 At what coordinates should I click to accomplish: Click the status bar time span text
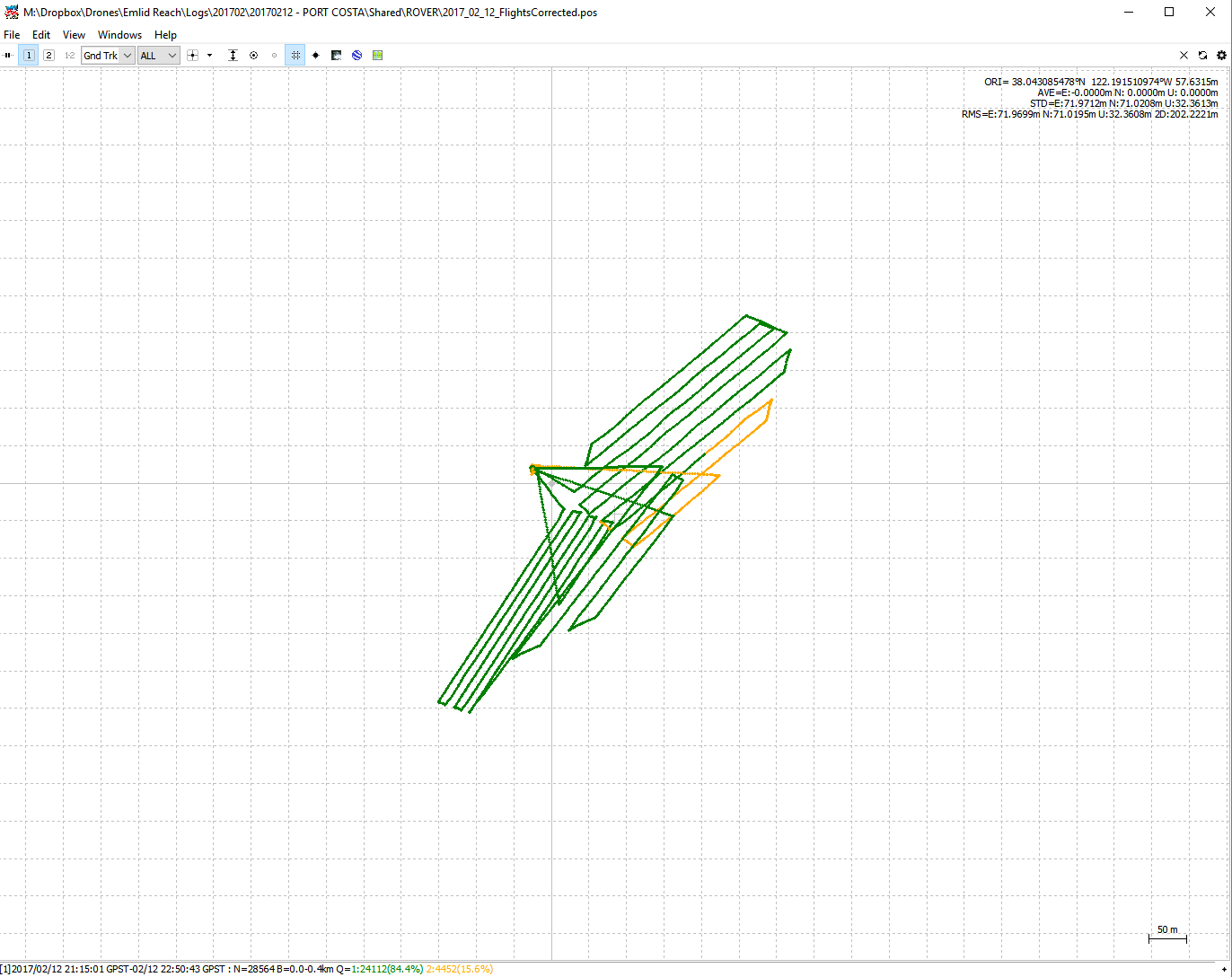point(112,969)
